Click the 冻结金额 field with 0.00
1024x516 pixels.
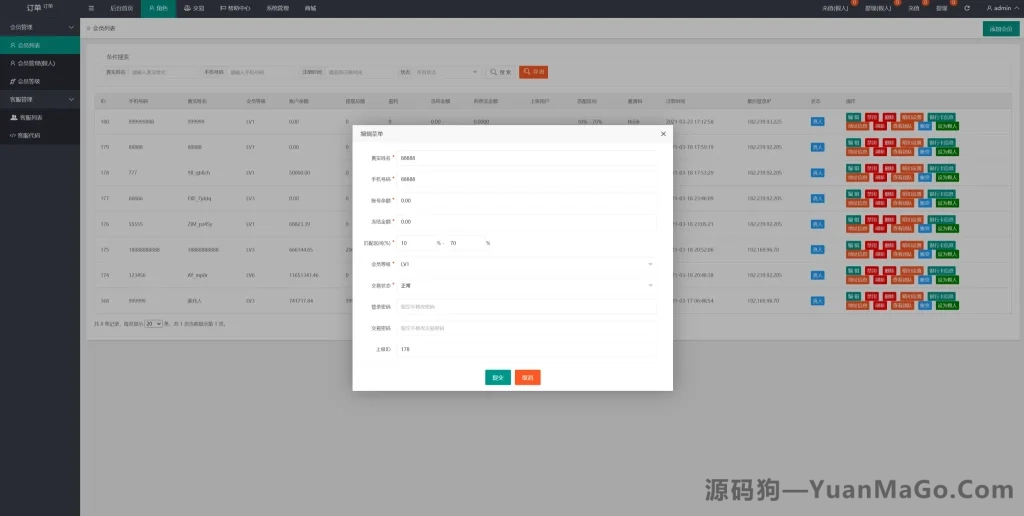(x=526, y=221)
